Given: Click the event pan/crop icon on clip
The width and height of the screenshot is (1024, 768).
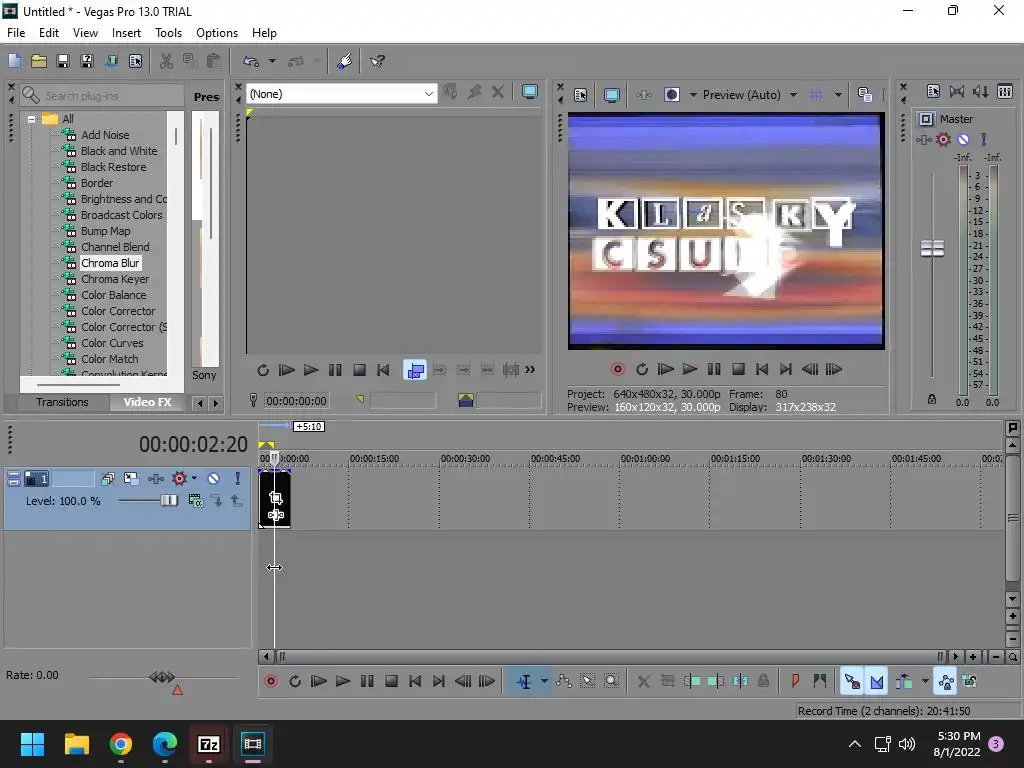Looking at the screenshot, I should point(276,498).
